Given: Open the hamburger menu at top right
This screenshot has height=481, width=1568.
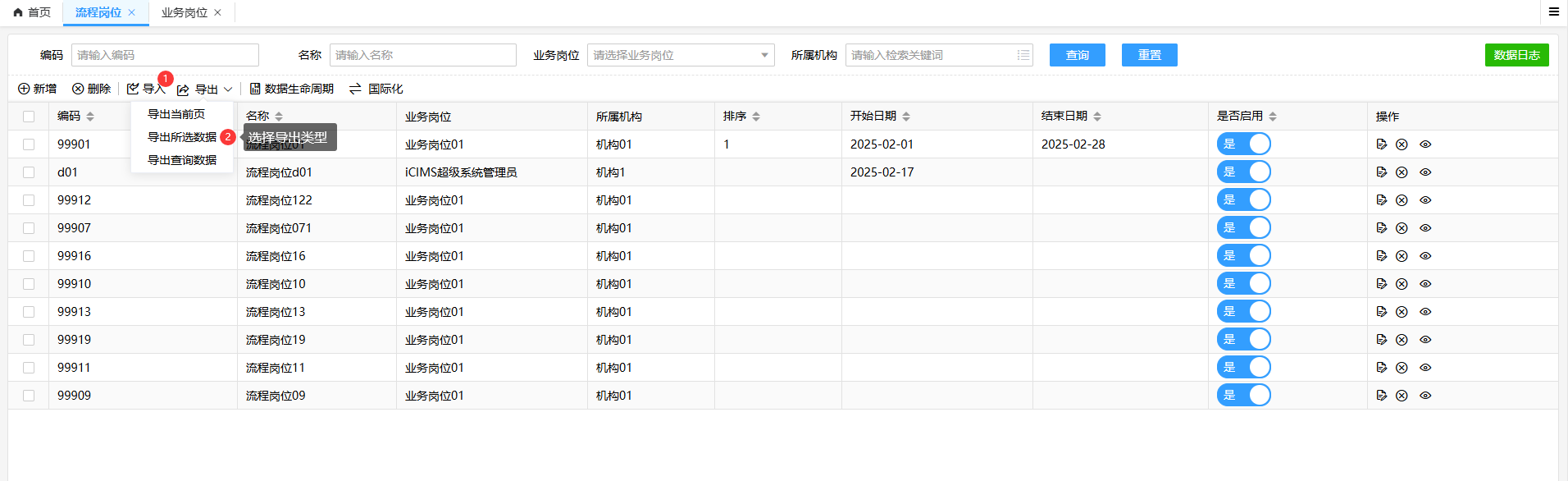Looking at the screenshot, I should (x=1553, y=11).
